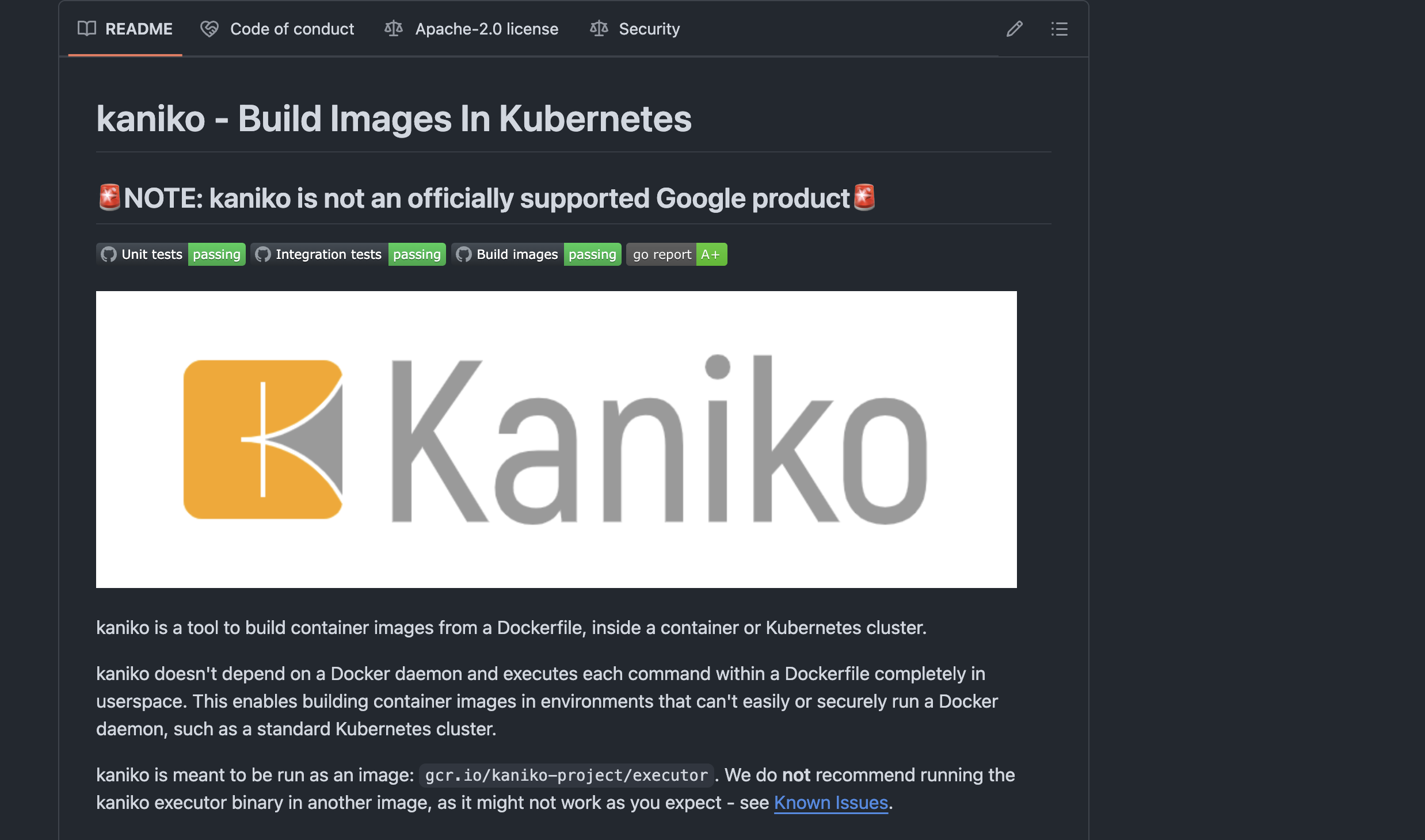Click the scales icon next to Apache-2.0 license
This screenshot has height=840, width=1425.
tap(394, 29)
